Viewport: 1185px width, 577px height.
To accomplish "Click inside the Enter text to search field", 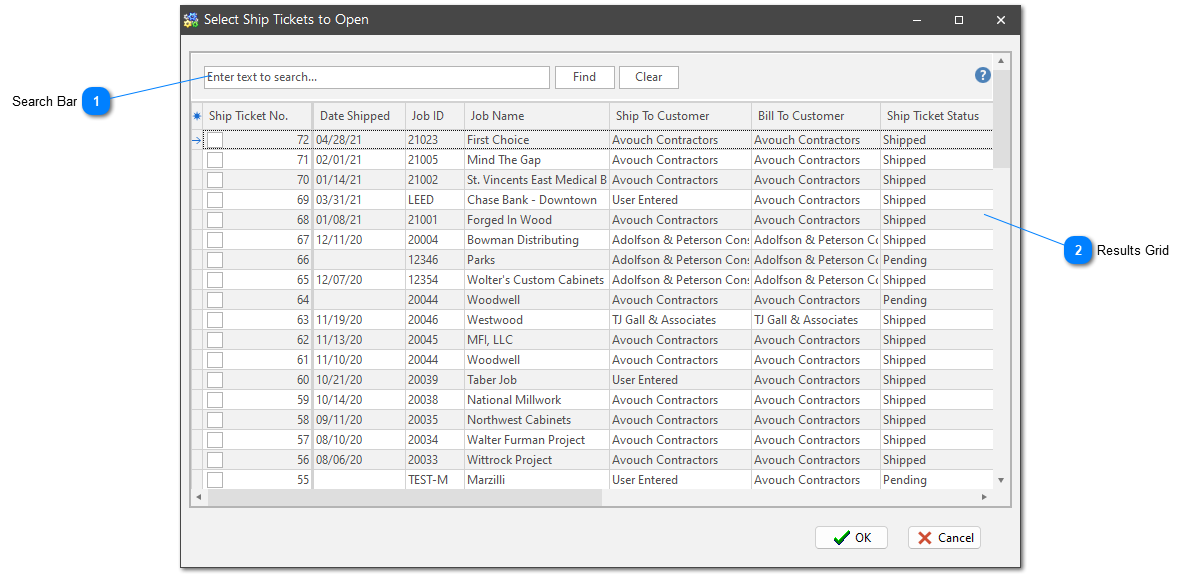I will (x=376, y=76).
